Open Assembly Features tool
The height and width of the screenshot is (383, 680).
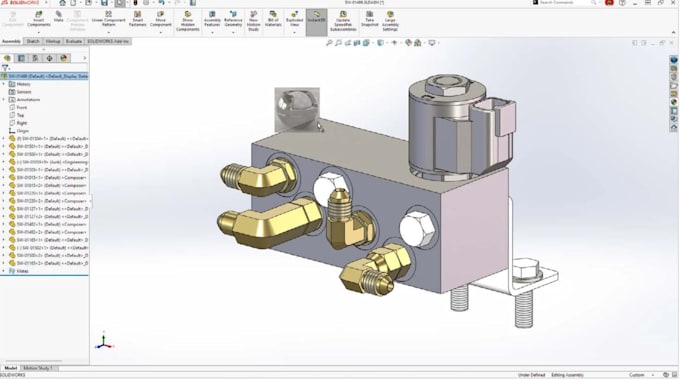coord(212,19)
